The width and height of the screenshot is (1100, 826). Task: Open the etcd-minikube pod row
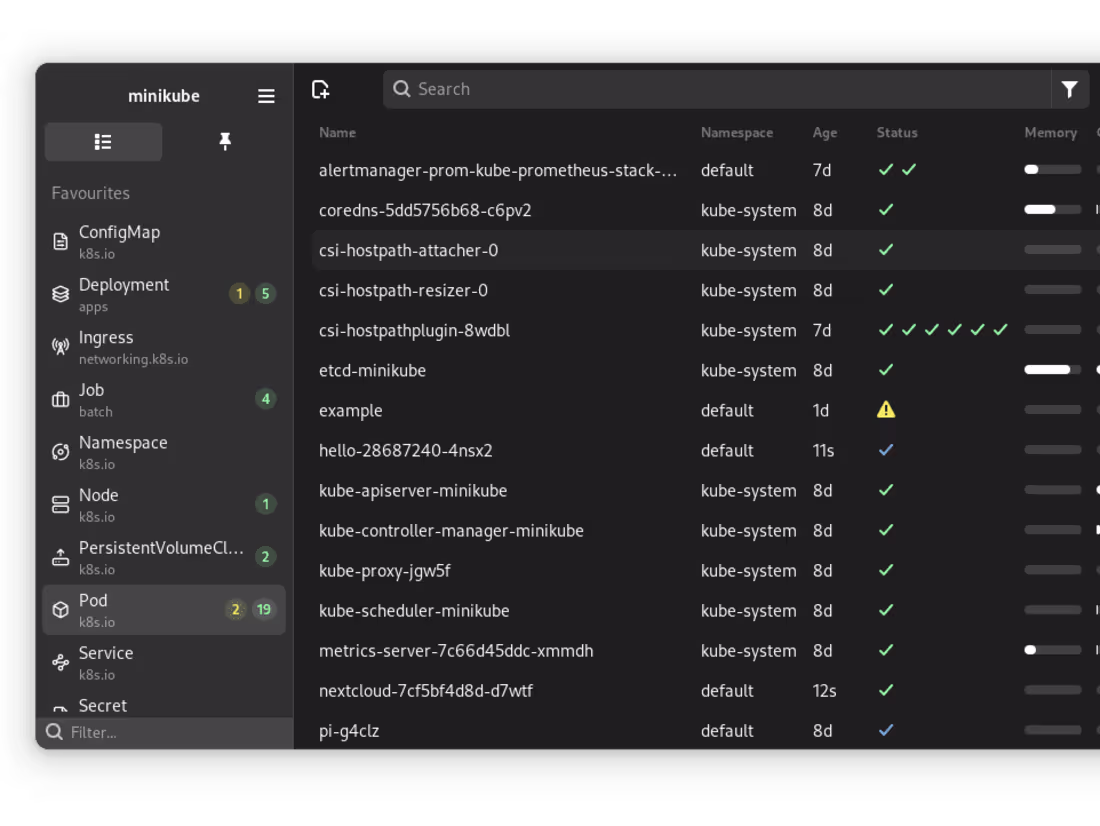[373, 370]
